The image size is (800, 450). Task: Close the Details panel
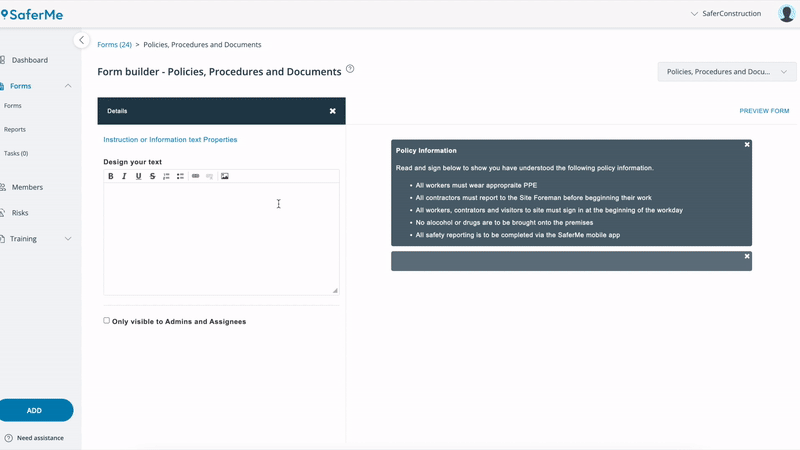pos(333,111)
